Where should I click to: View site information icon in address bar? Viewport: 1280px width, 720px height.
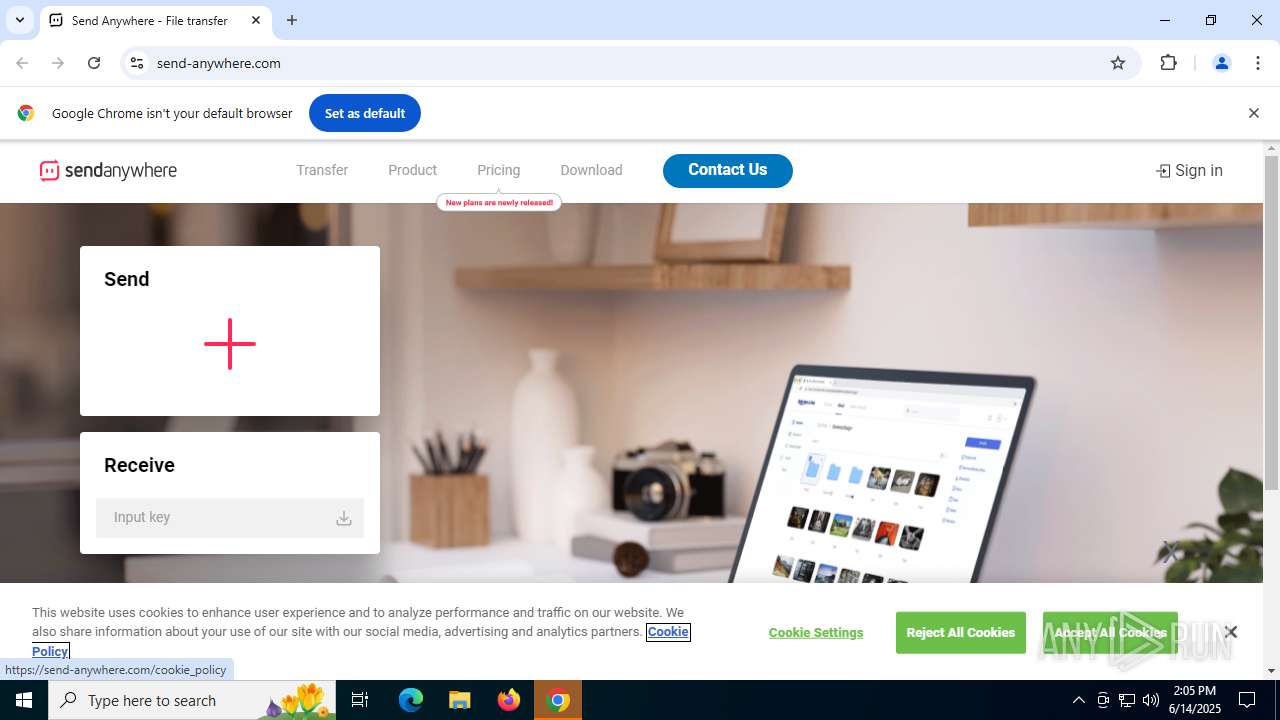[137, 63]
